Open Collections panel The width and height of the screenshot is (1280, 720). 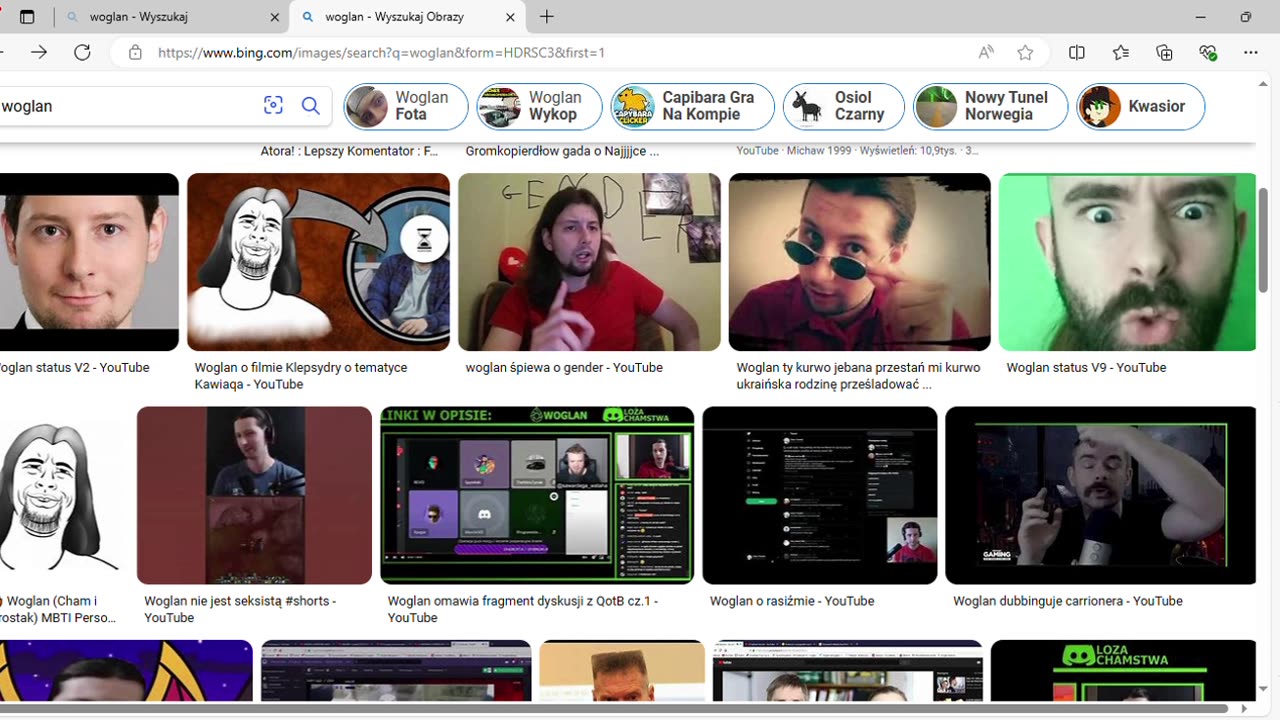click(x=1164, y=52)
